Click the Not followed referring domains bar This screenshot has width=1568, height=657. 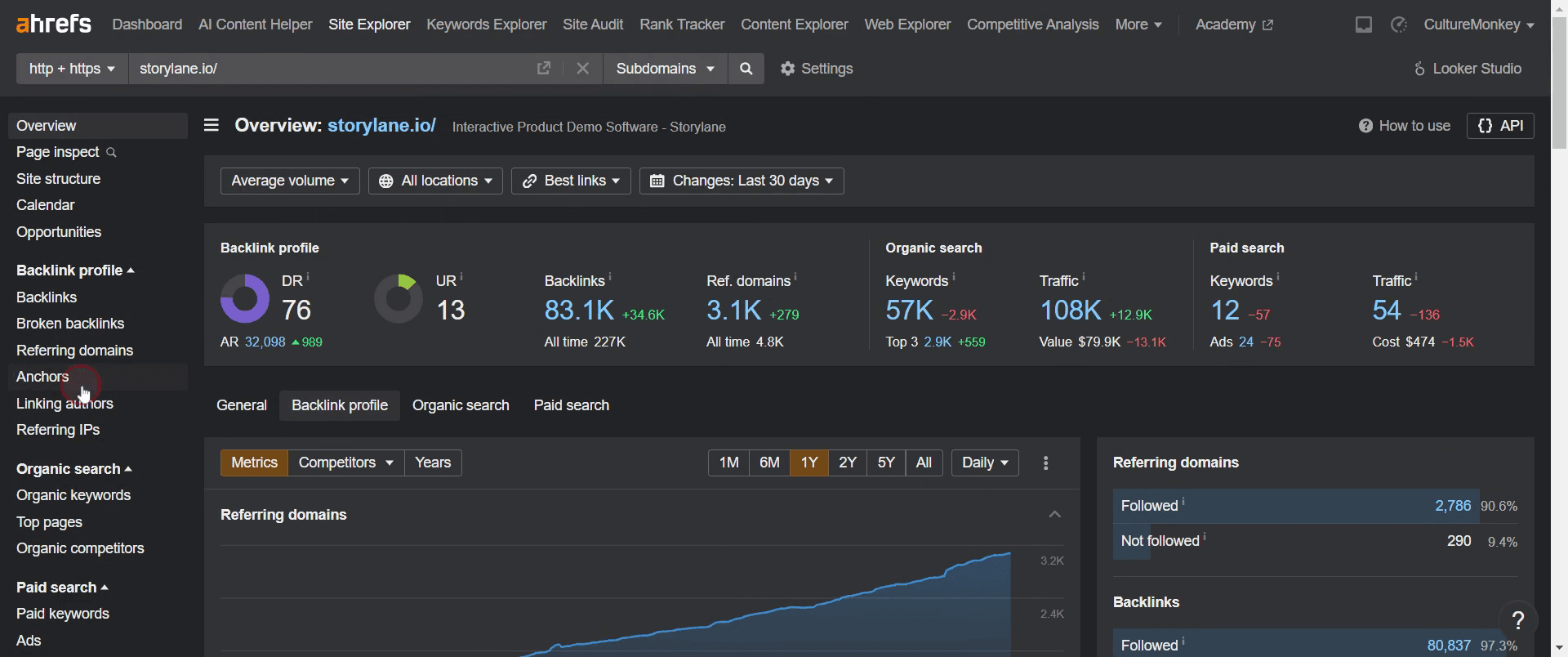tap(1316, 541)
